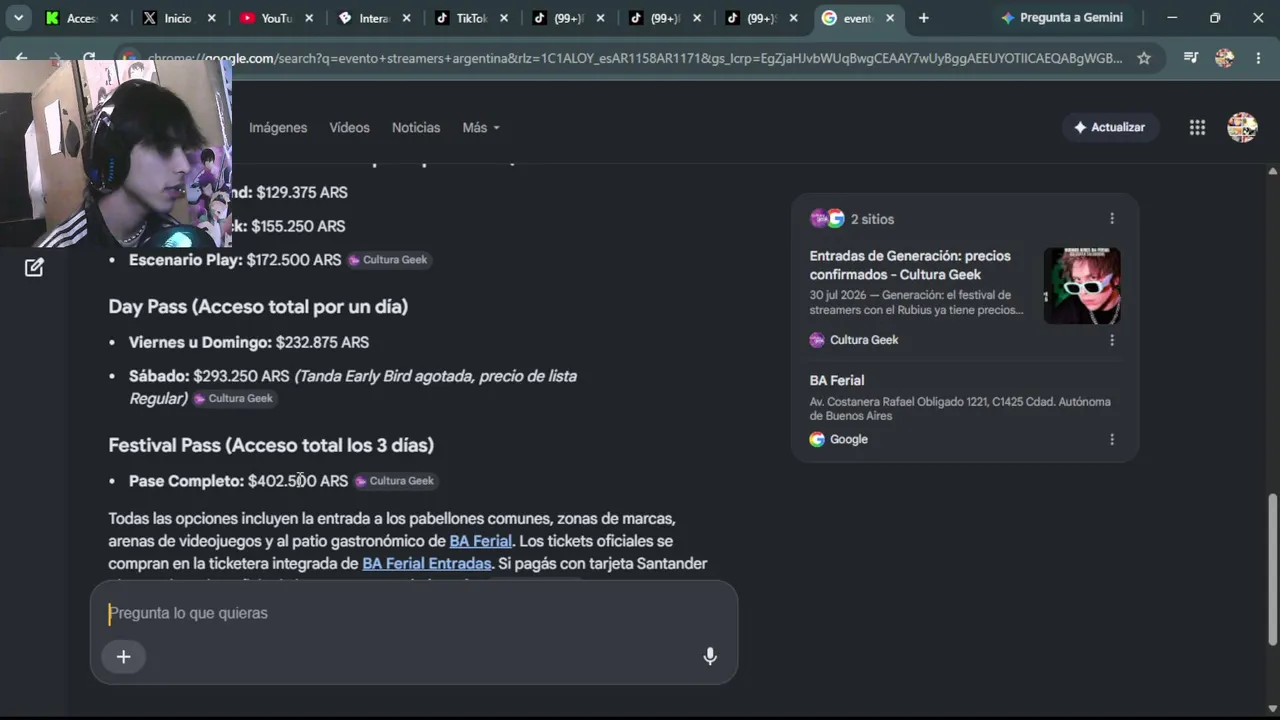
Task: Follow the BA Ferial link in the paragraph
Action: (480, 541)
